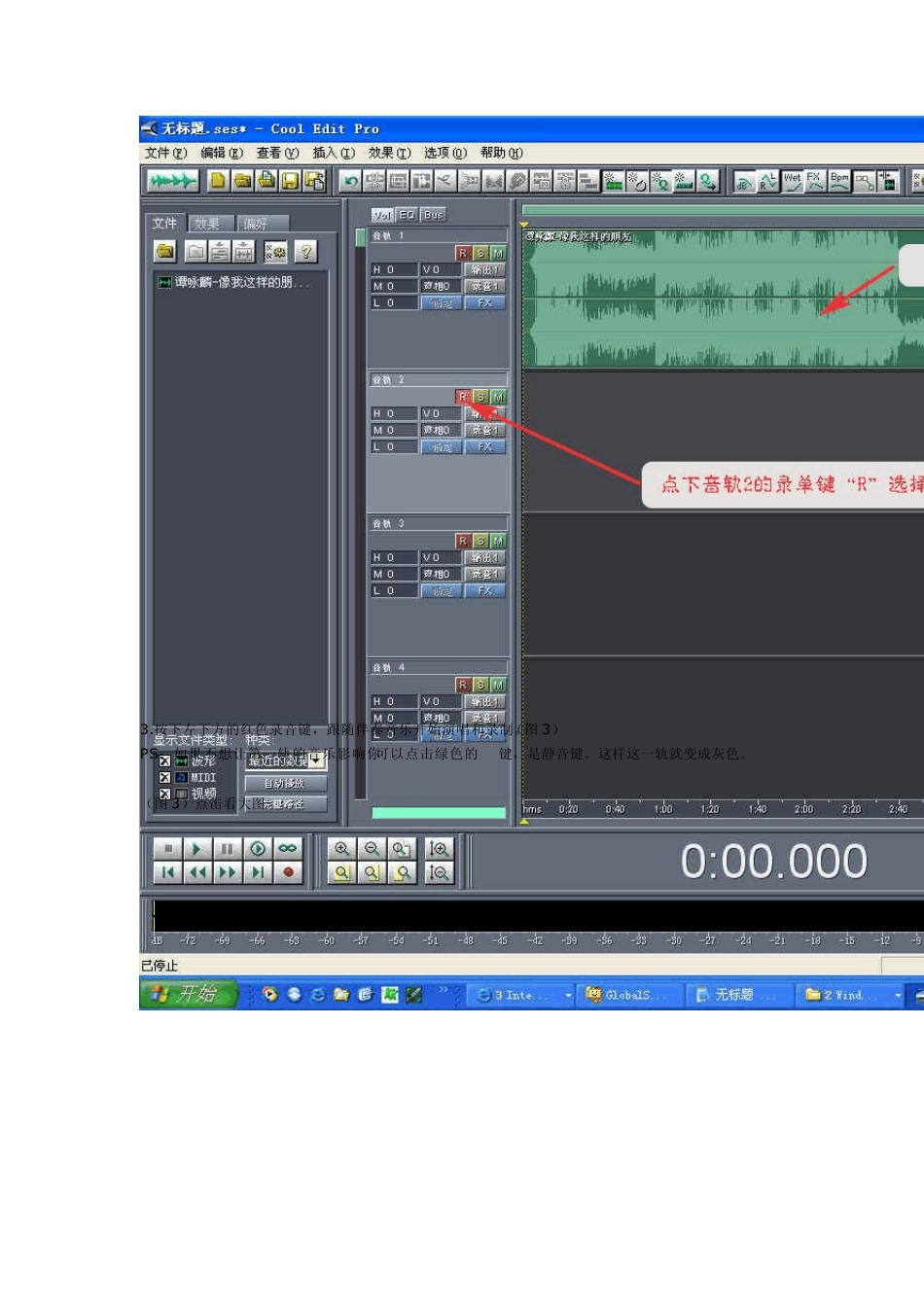The width and height of the screenshot is (924, 1307).
Task: Uncheck the MIDI file type checkbox
Action: point(164,778)
